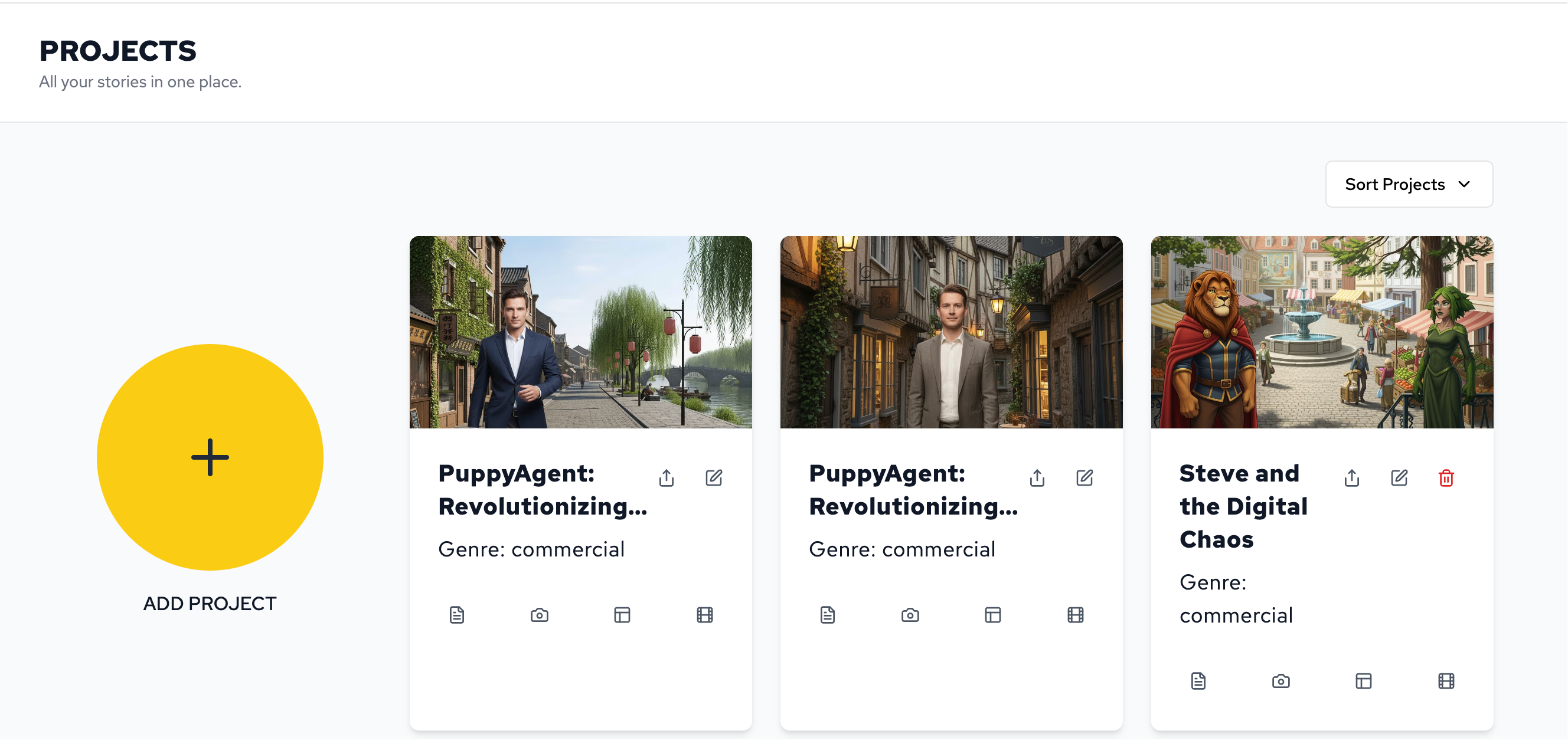Viewport: 1568px width, 740px height.
Task: Open the storyboard layout icon on the second PuppyAgent card
Action: pyautogui.click(x=993, y=615)
